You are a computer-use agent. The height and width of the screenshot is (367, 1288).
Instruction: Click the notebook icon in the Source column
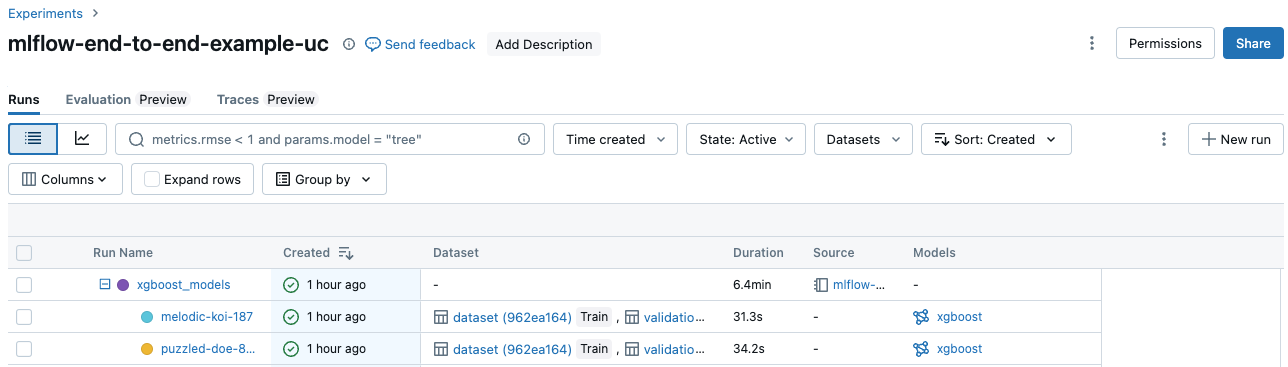(x=821, y=285)
